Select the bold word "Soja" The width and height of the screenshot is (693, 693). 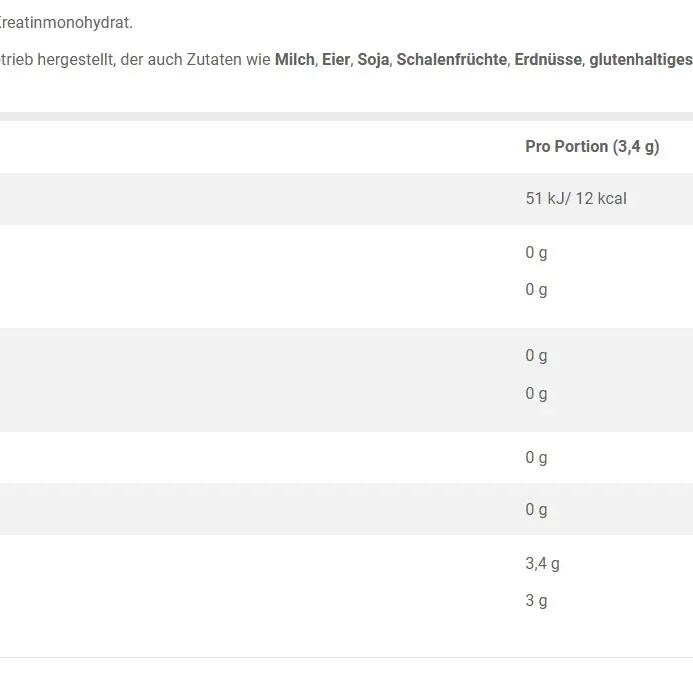[x=373, y=60]
